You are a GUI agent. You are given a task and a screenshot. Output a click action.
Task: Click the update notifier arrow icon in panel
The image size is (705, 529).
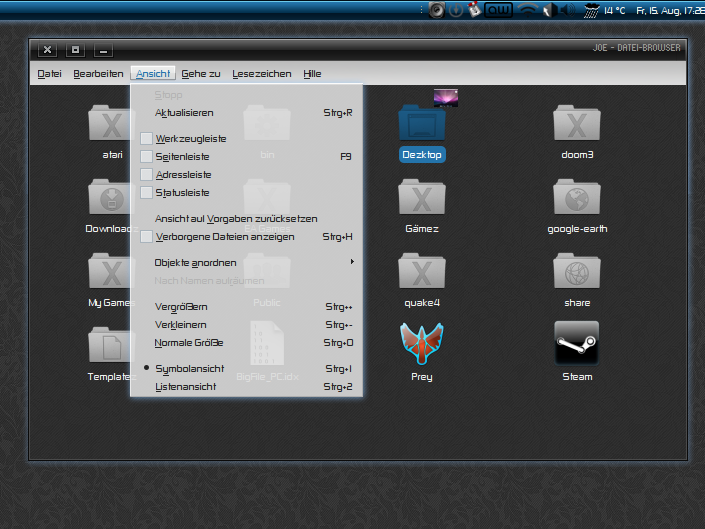(x=456, y=10)
